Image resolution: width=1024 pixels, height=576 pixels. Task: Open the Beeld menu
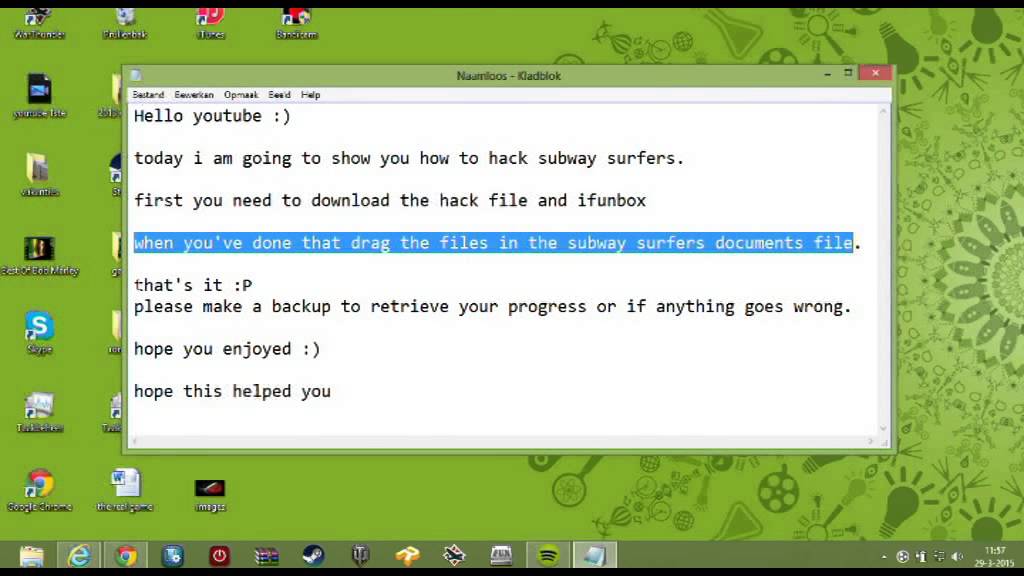pos(280,95)
